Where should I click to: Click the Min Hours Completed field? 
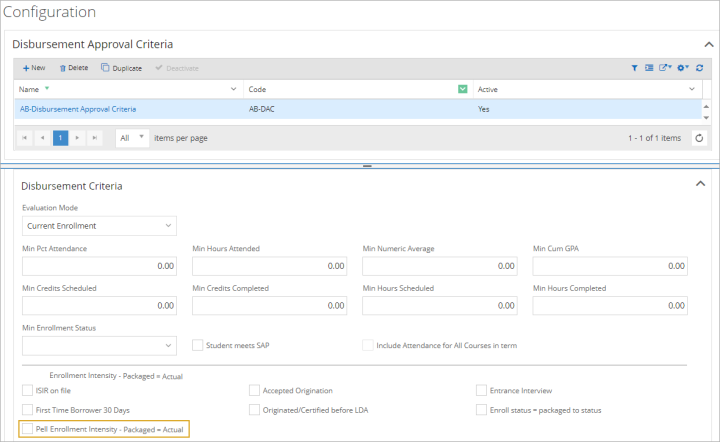(x=610, y=306)
